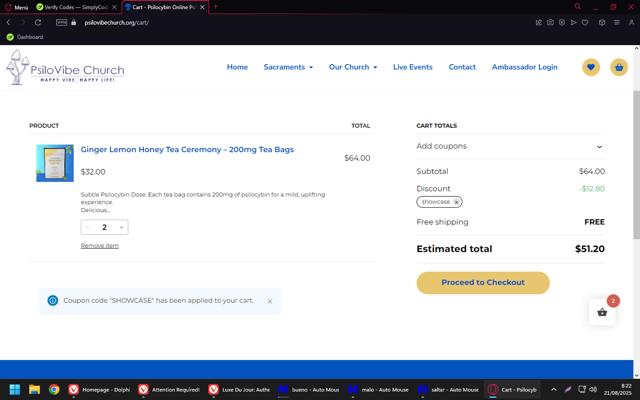Close the Verify Codes tab
The width and height of the screenshot is (640, 400).
pyautogui.click(x=114, y=7)
